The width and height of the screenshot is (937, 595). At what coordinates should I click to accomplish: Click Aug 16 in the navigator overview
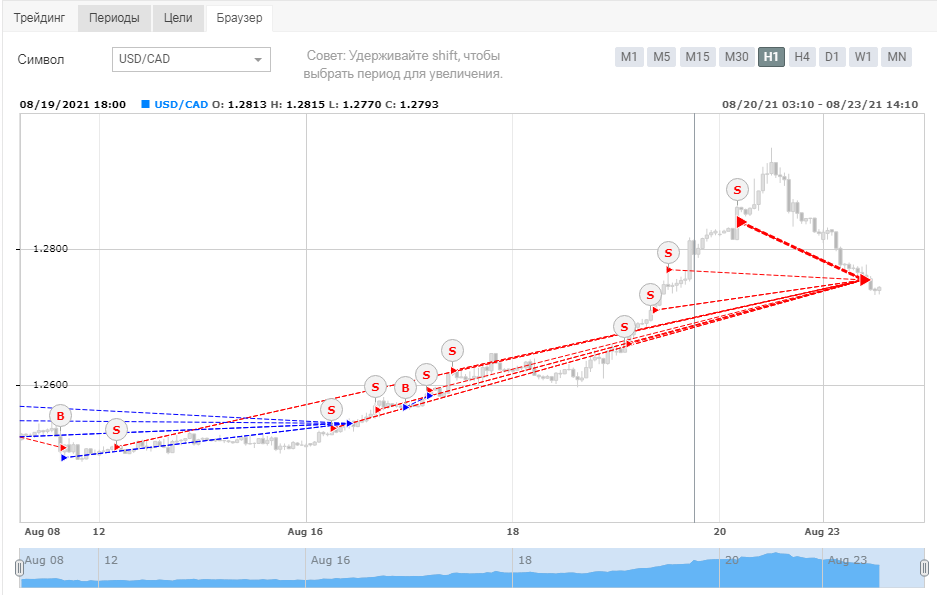(330, 560)
